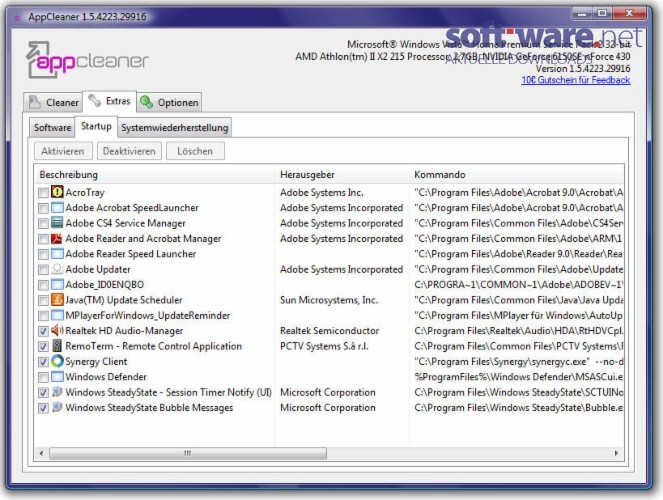Click the AcroTray warning icon
Screen dimensions: 663x500
[57, 192]
